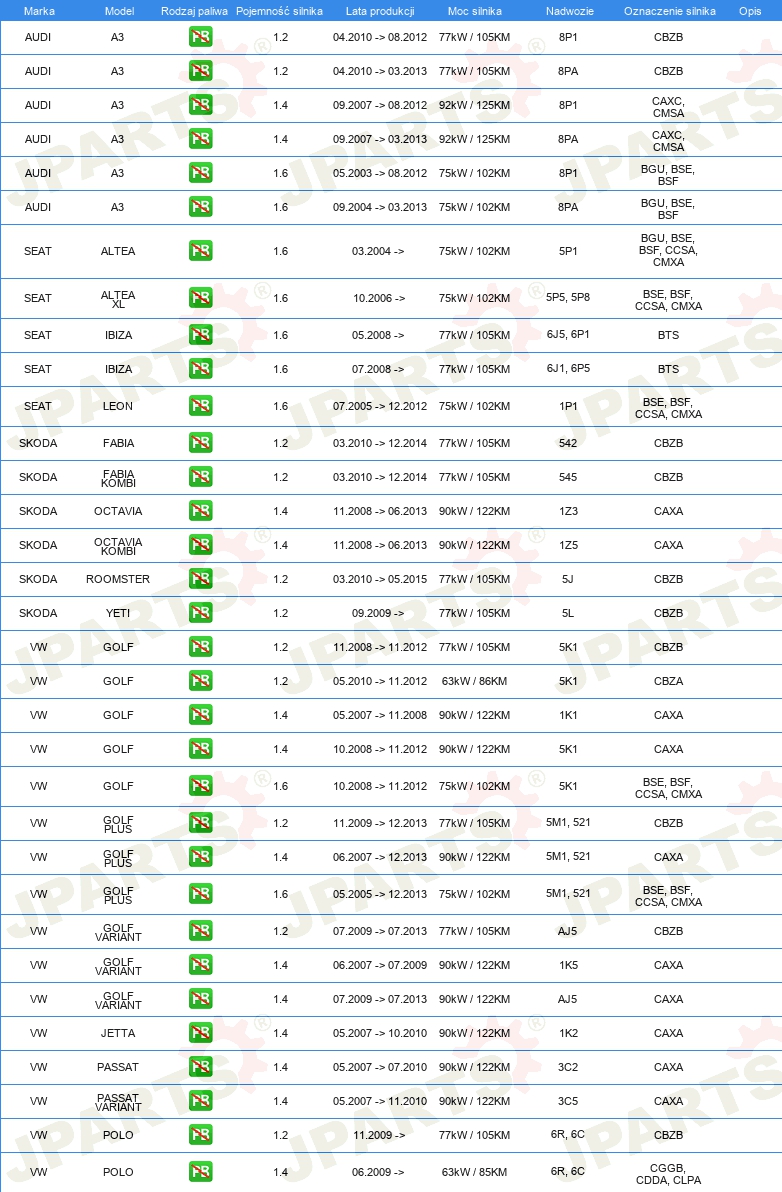The image size is (782, 1192).
Task: Click the fuel type icon for SEAT ALTEA XL
Action: pyautogui.click(x=201, y=298)
